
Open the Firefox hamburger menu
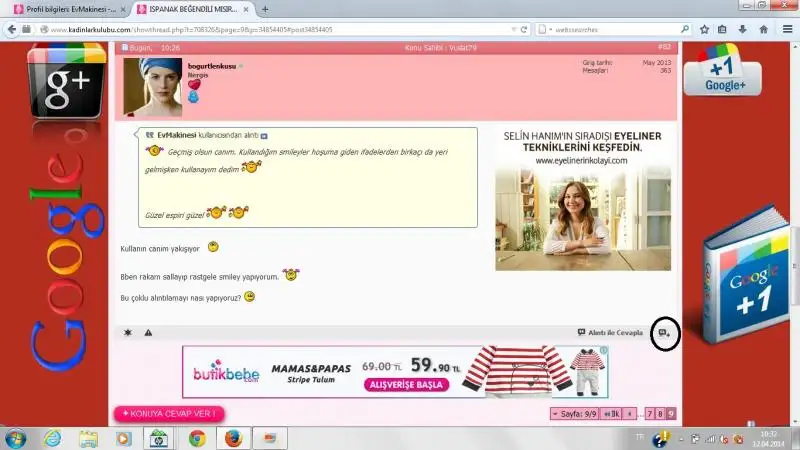coord(785,29)
